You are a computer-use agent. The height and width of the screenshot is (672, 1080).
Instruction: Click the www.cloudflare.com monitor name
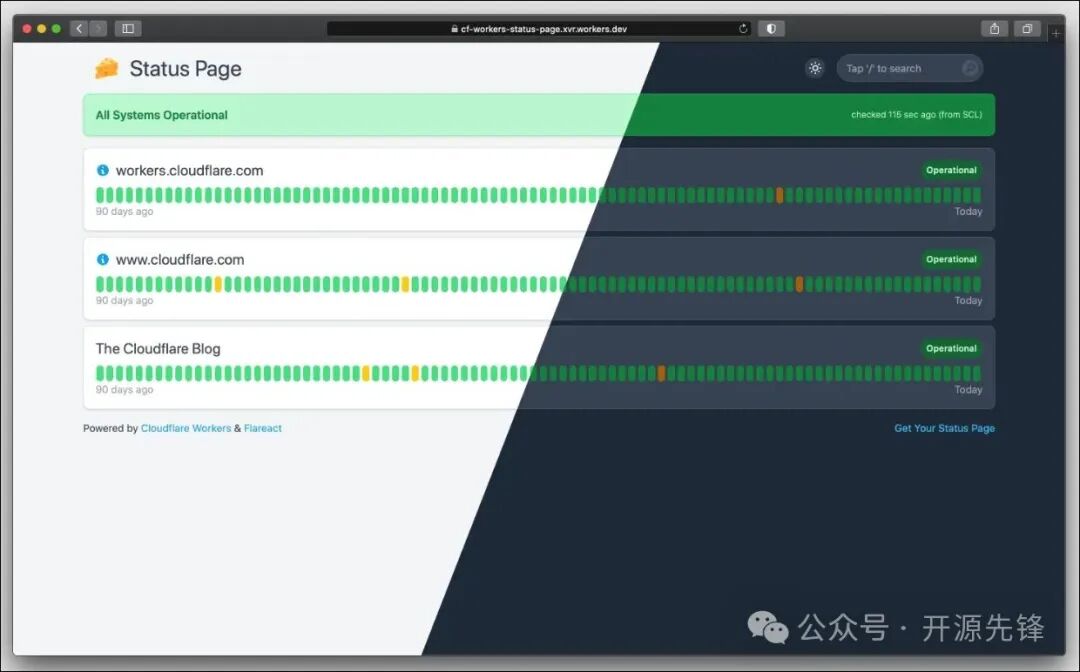180,260
